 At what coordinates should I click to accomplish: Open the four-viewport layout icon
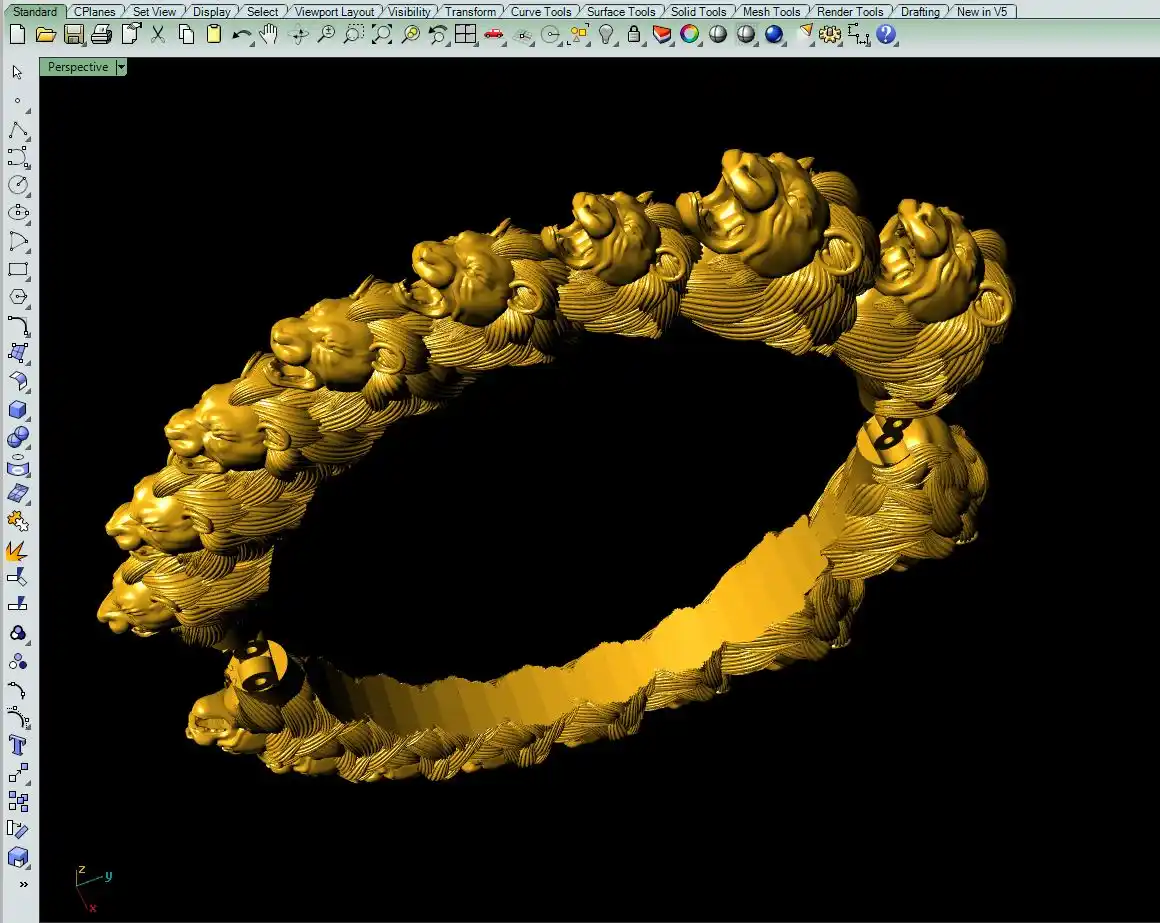coord(465,35)
